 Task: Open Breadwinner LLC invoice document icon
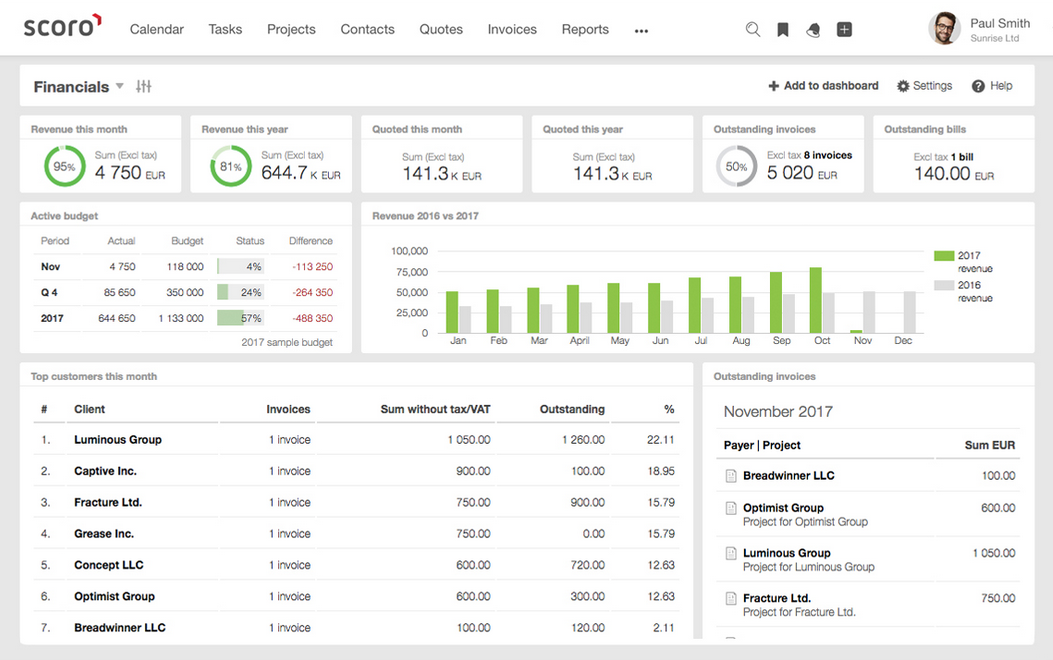[731, 476]
